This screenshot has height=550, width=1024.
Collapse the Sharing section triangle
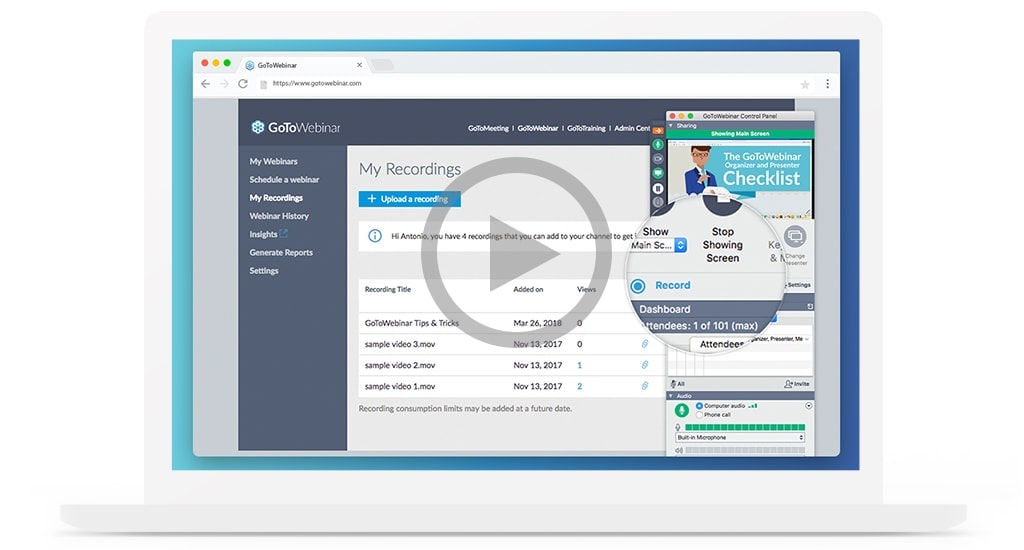[671, 125]
